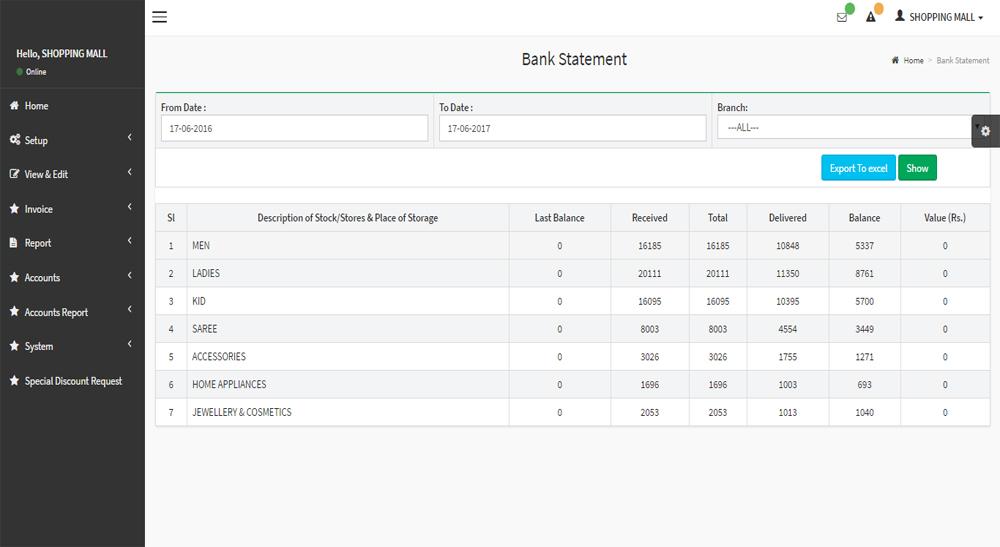Select the JEWELLERY & COSMETICS row description
Screen dimensions: 1000x547
[x=242, y=412]
